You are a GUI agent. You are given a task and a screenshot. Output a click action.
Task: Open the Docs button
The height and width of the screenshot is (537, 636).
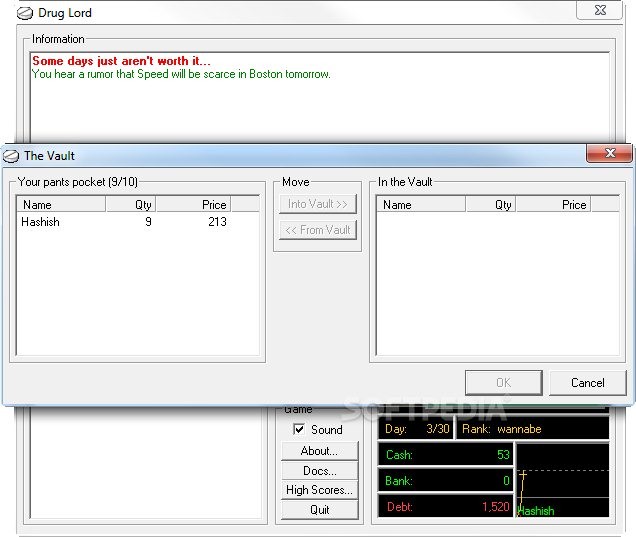click(319, 470)
